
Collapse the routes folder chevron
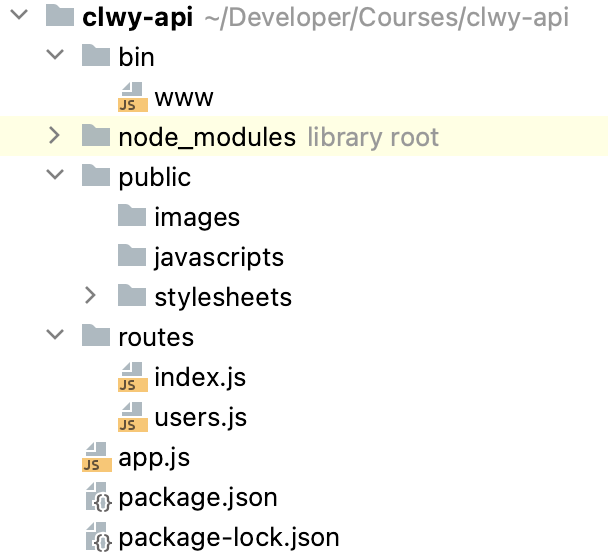click(x=55, y=335)
